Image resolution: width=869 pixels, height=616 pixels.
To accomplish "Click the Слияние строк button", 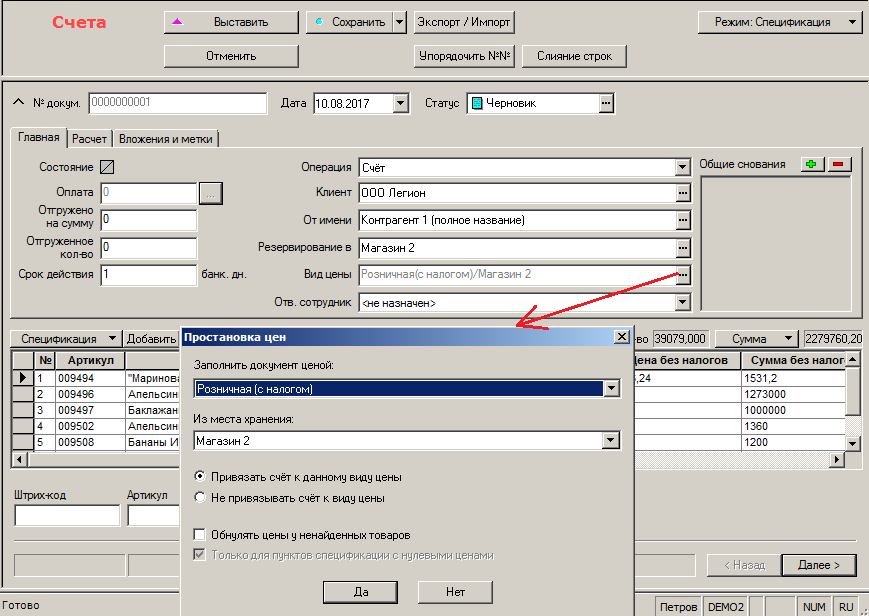I will coord(574,56).
